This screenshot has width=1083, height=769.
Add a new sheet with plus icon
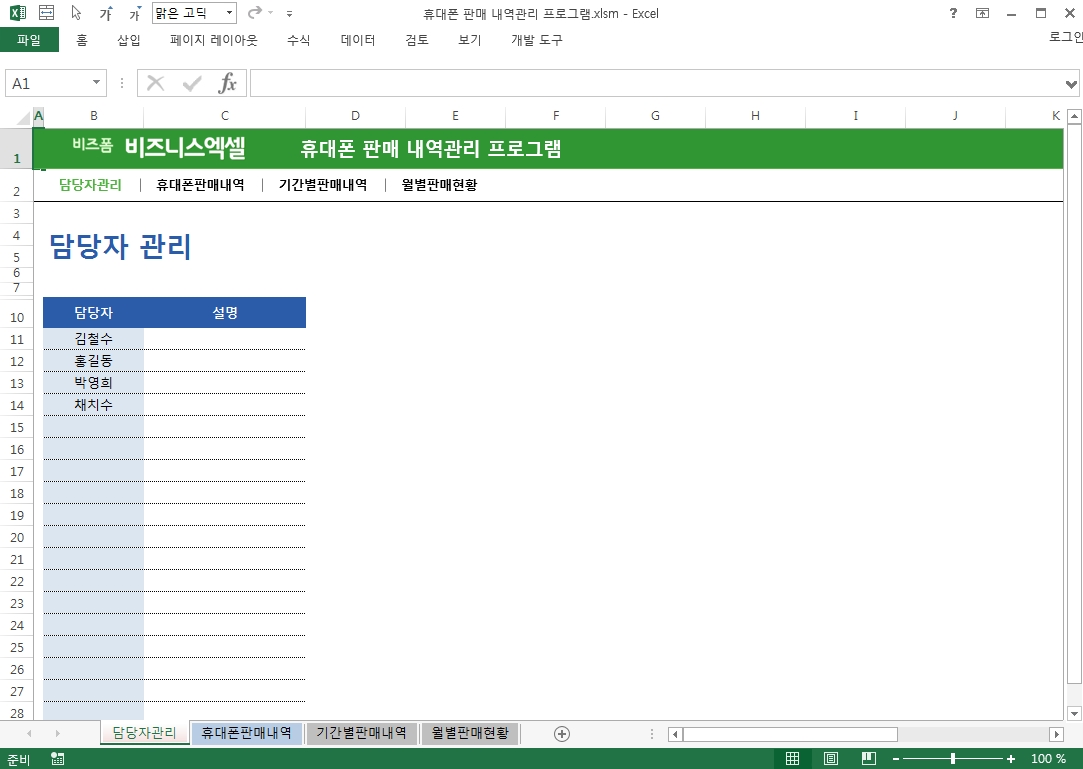562,734
